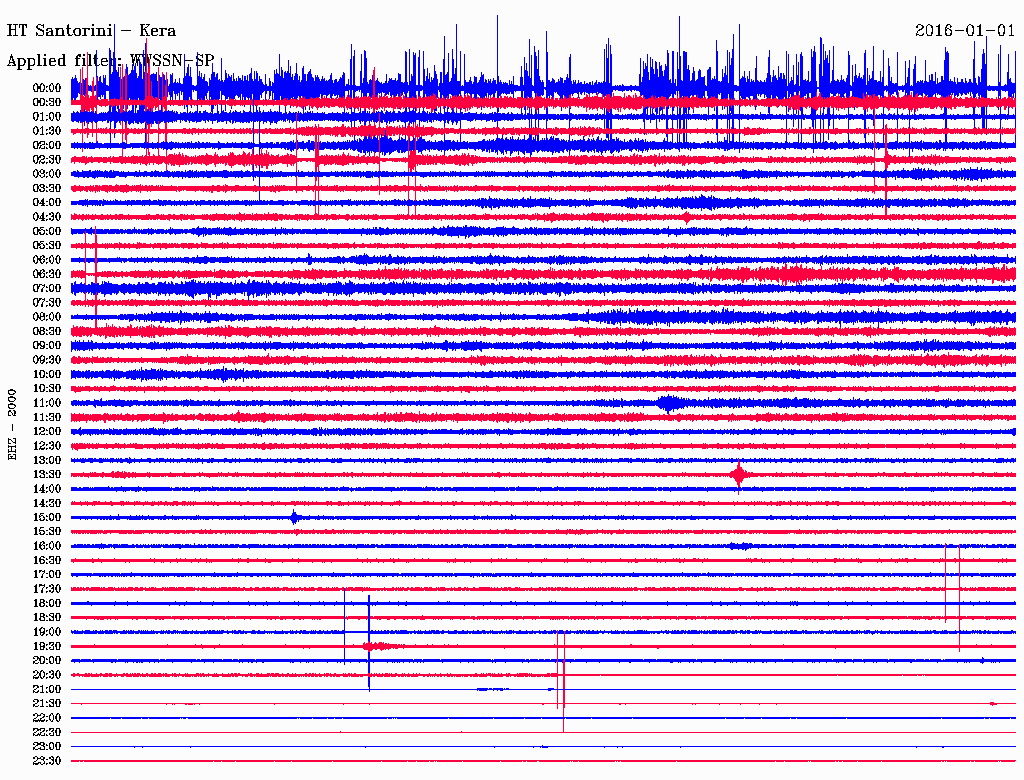Select the 04:00 time label
The height and width of the screenshot is (780, 1024).
47,203
